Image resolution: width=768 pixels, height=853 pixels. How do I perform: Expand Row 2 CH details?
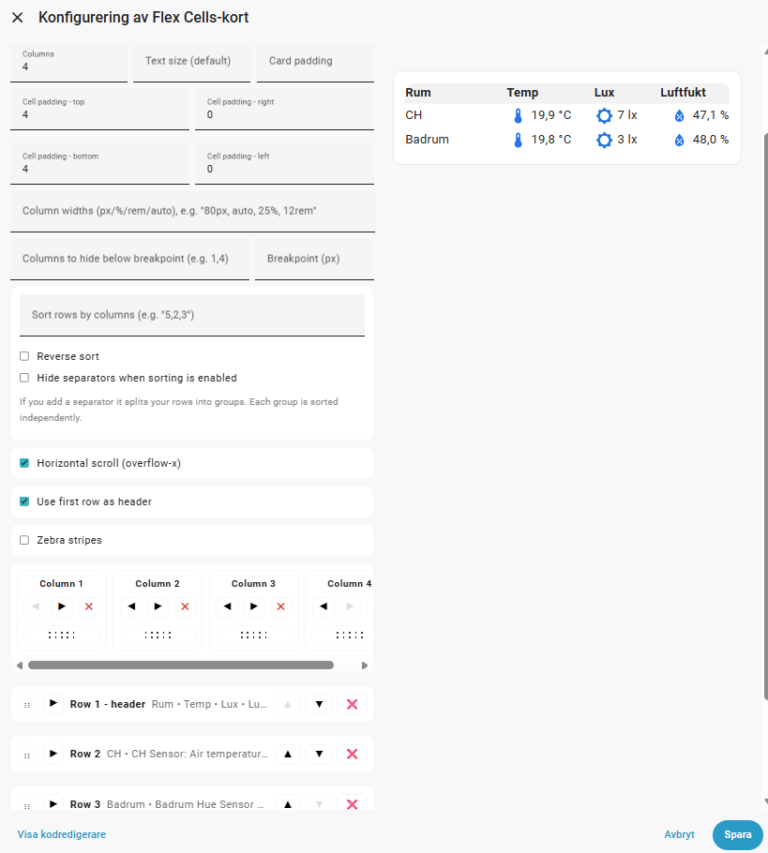[x=53, y=753]
